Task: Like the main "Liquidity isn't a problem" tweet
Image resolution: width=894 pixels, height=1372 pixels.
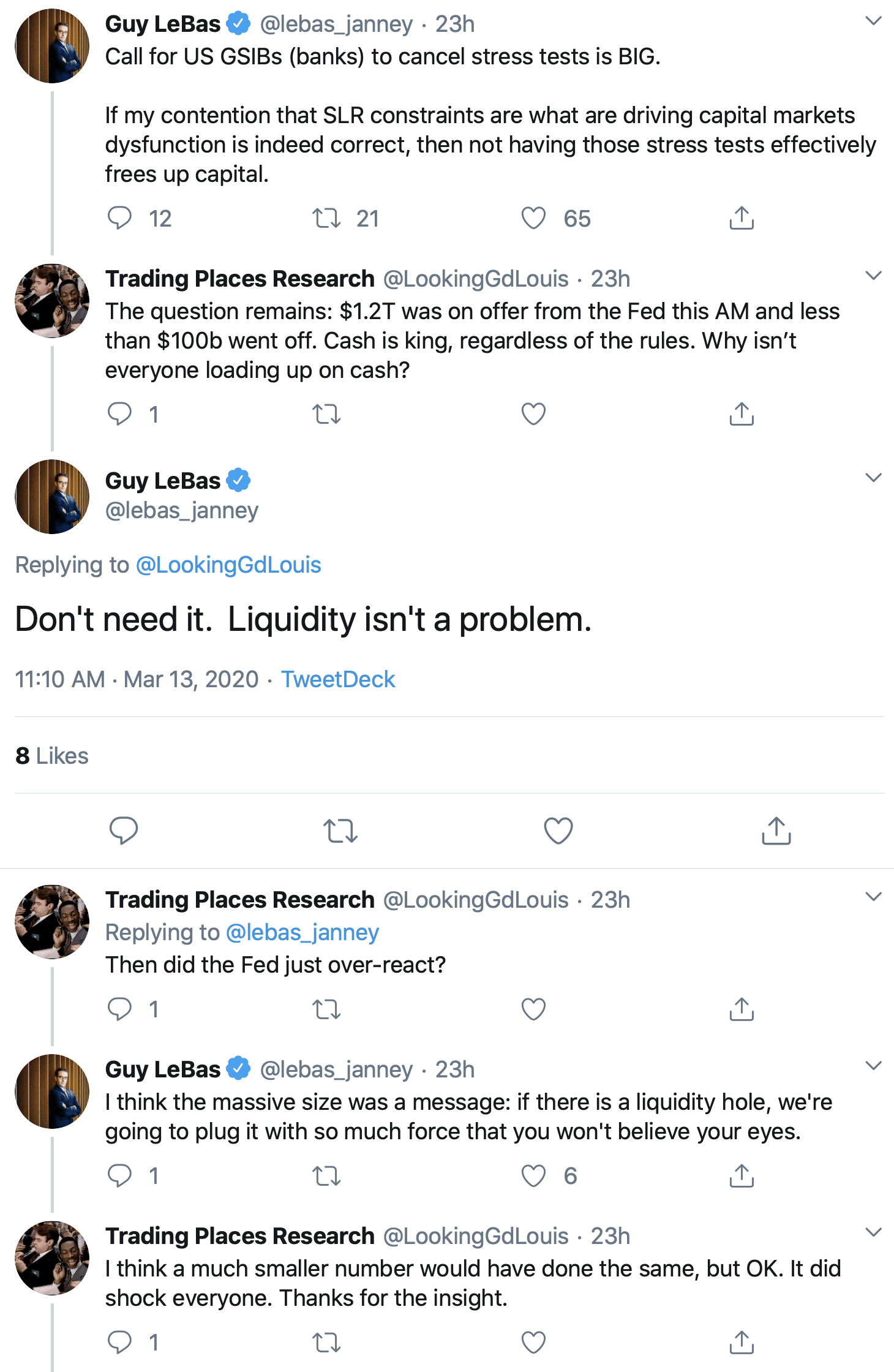Action: tap(558, 831)
